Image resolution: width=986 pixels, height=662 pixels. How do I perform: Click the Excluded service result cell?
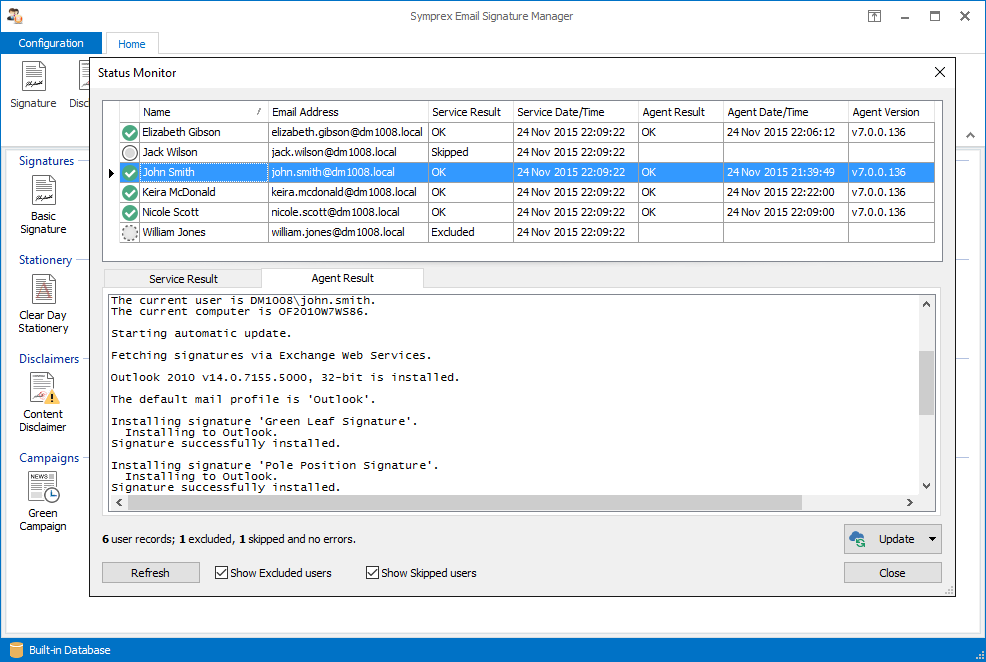click(470, 233)
